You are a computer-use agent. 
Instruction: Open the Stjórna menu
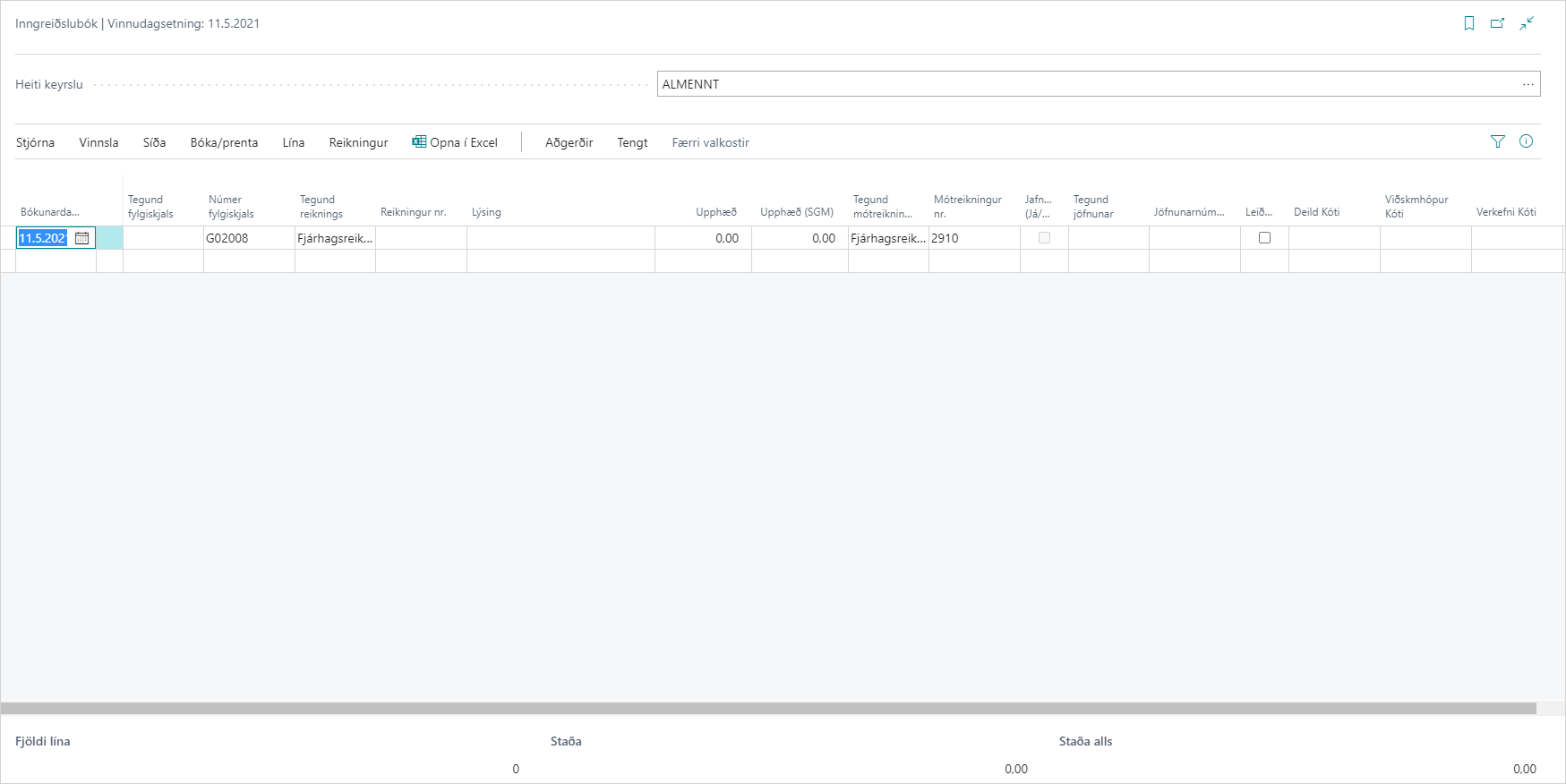35,142
